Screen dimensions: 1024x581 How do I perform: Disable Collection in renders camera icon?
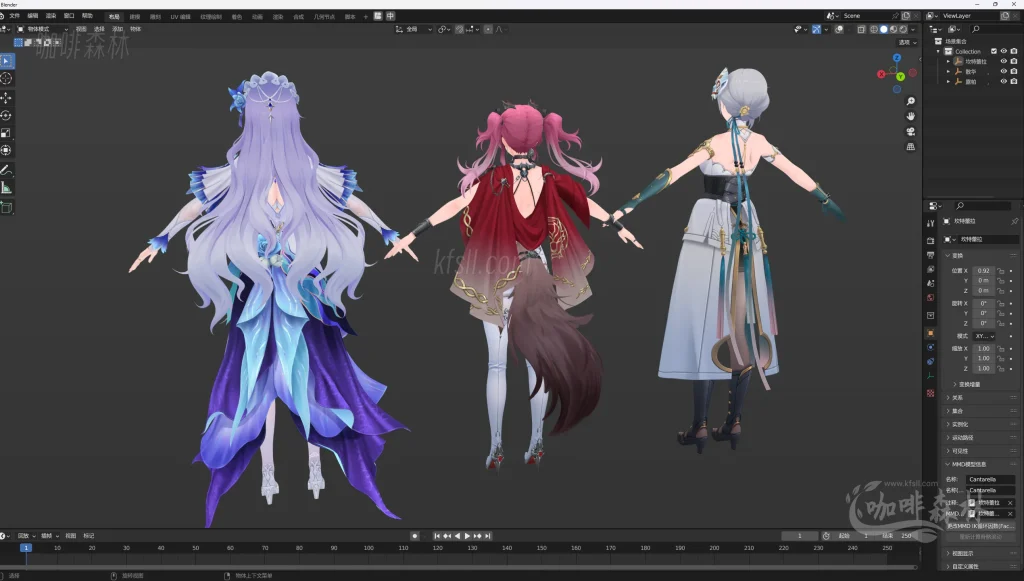click(x=1014, y=51)
